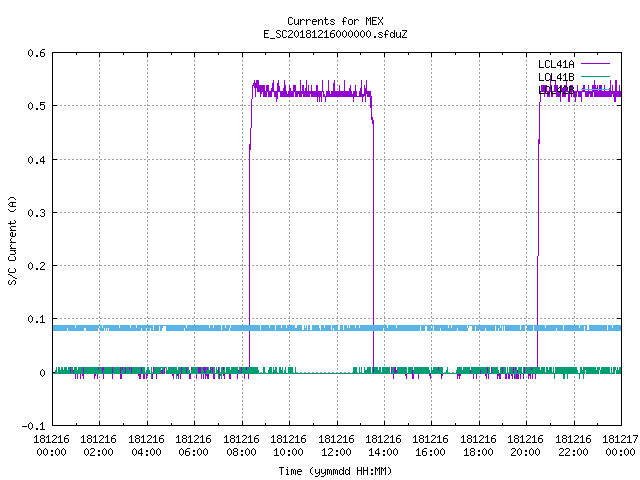The image size is (640, 480).
Task: Click the 0.1 y-axis tick label
Action: coord(36,319)
